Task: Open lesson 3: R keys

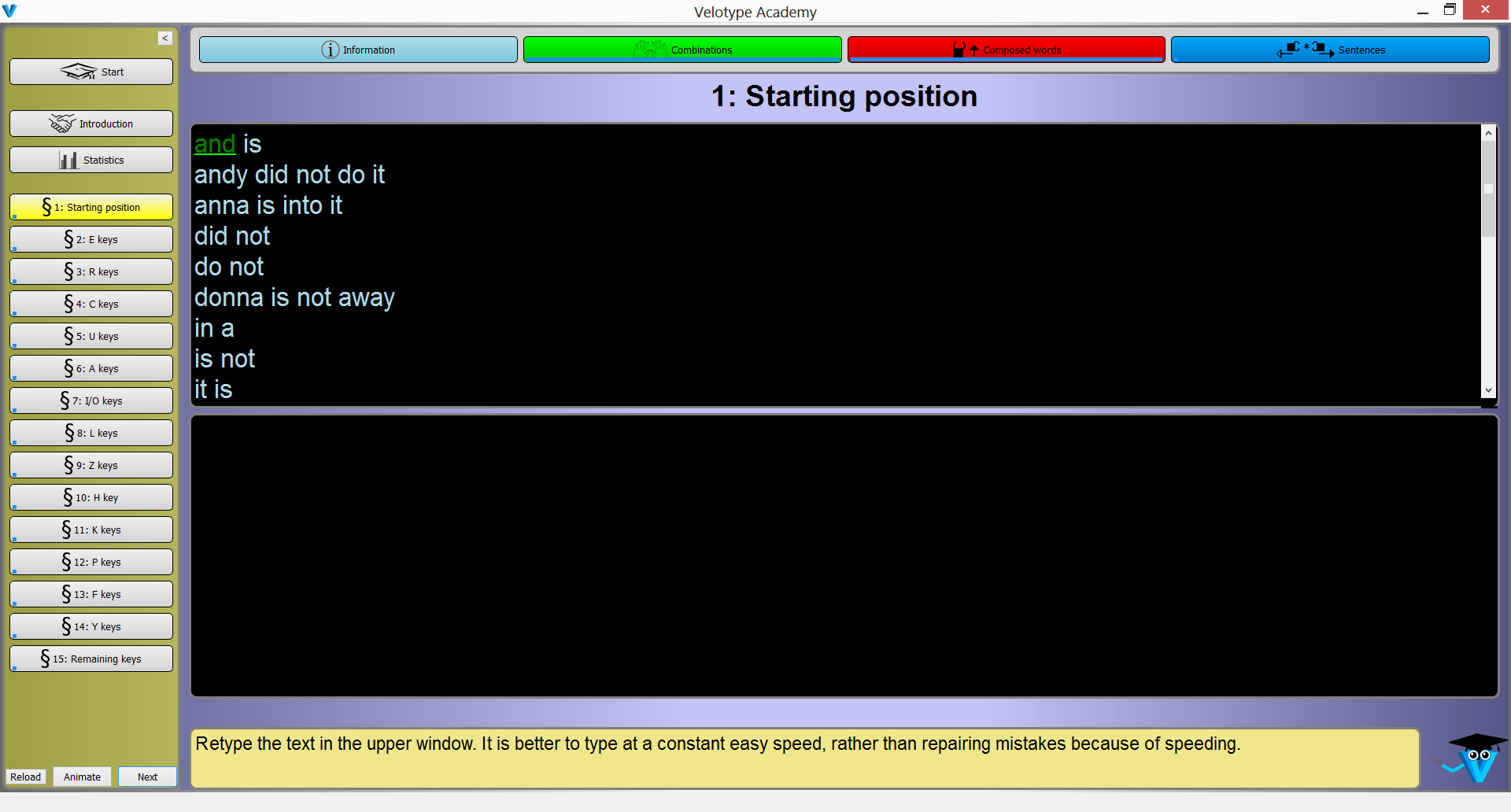Action: pyautogui.click(x=91, y=271)
